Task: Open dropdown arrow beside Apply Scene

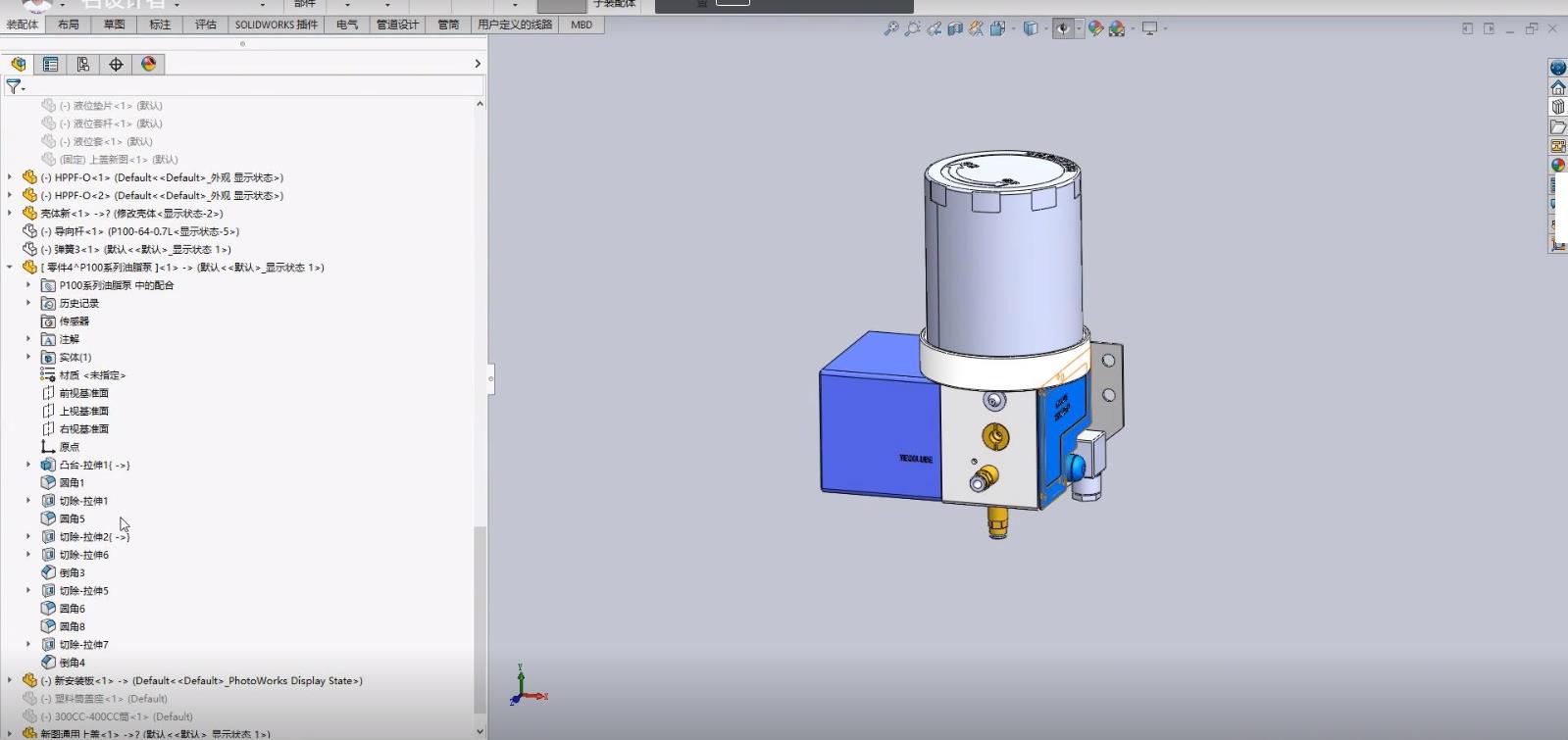Action: 1133,28
